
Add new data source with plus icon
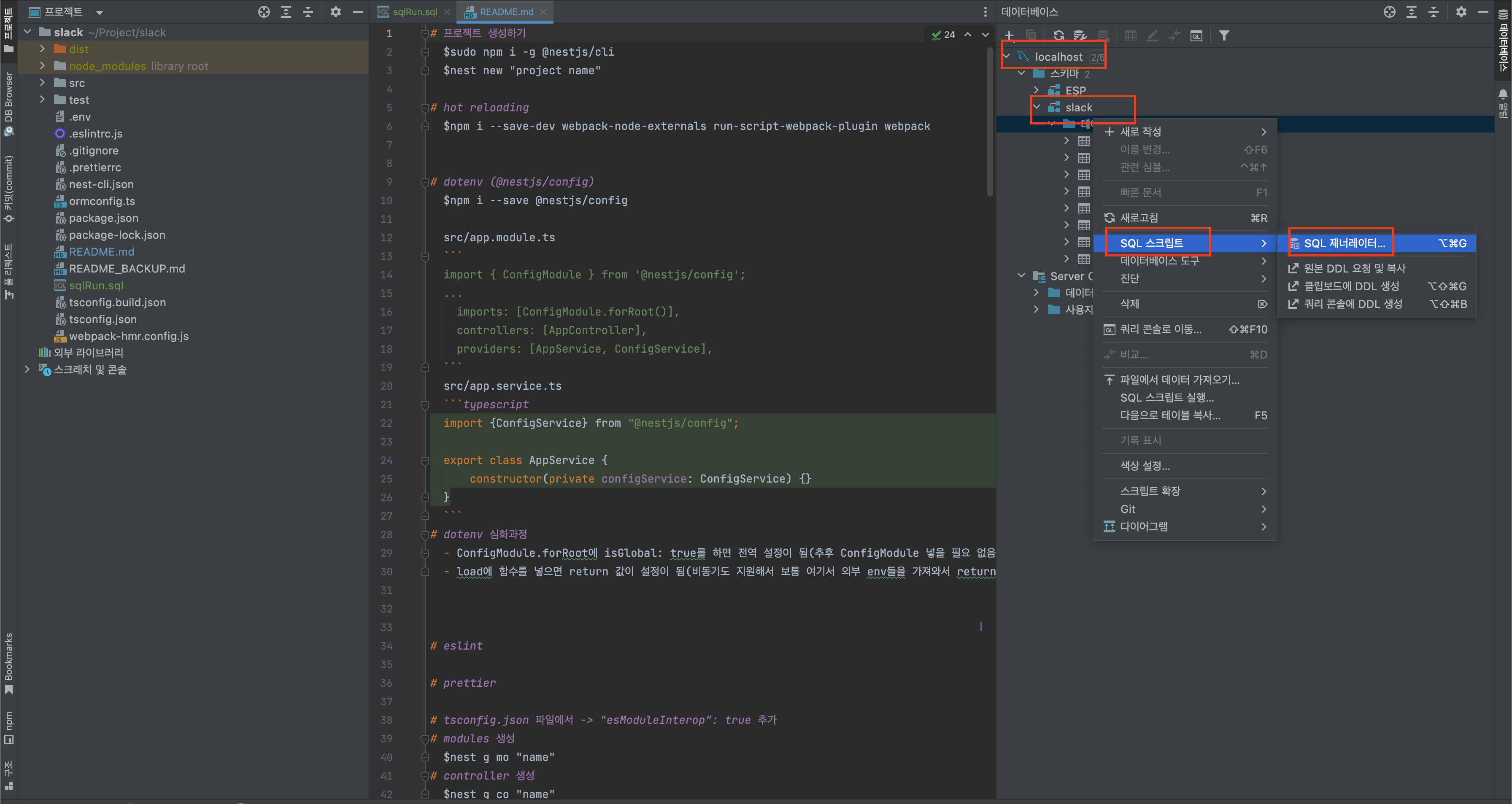[1009, 36]
